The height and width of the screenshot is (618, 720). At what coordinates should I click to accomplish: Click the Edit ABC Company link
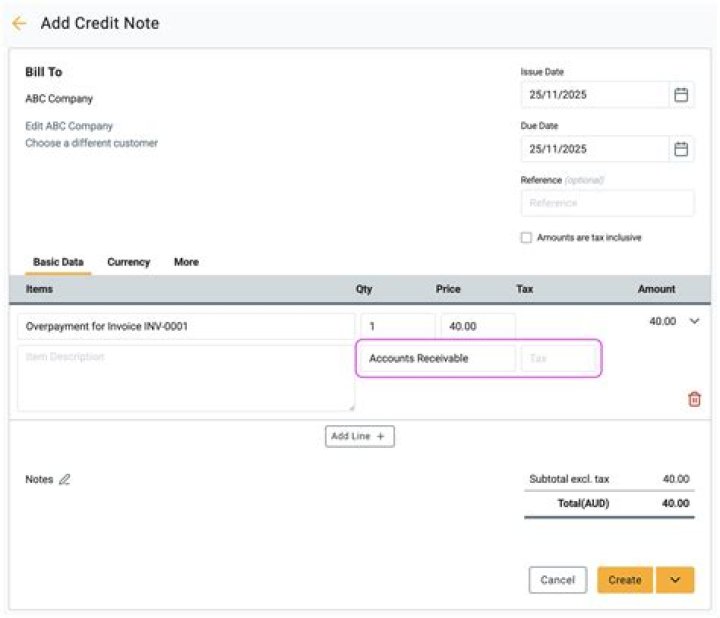pyautogui.click(x=69, y=126)
